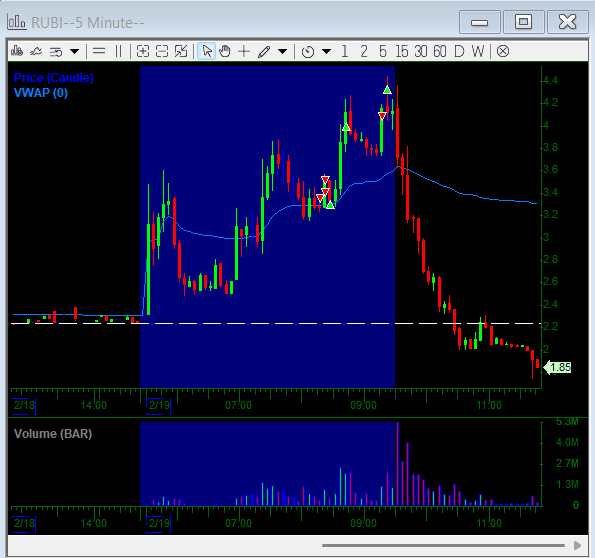The width and height of the screenshot is (595, 558).
Task: Click the Price (Candle) legend label
Action: coord(54,78)
